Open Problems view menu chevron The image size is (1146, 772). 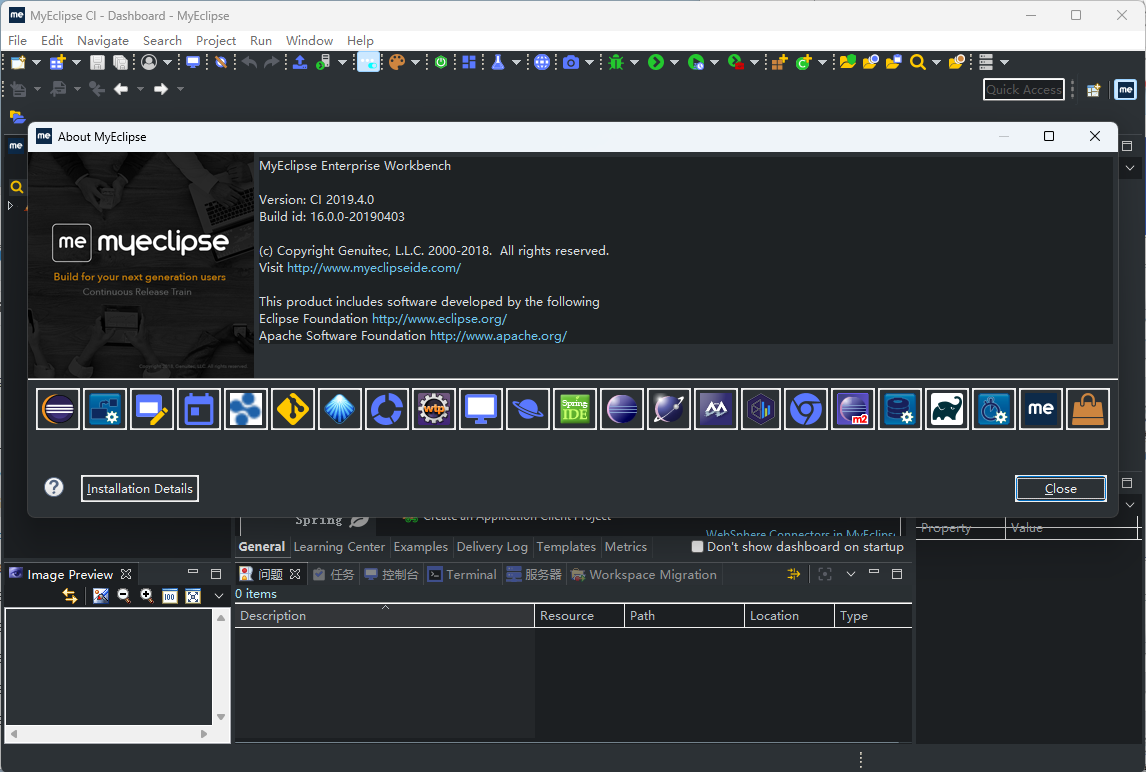click(851, 575)
